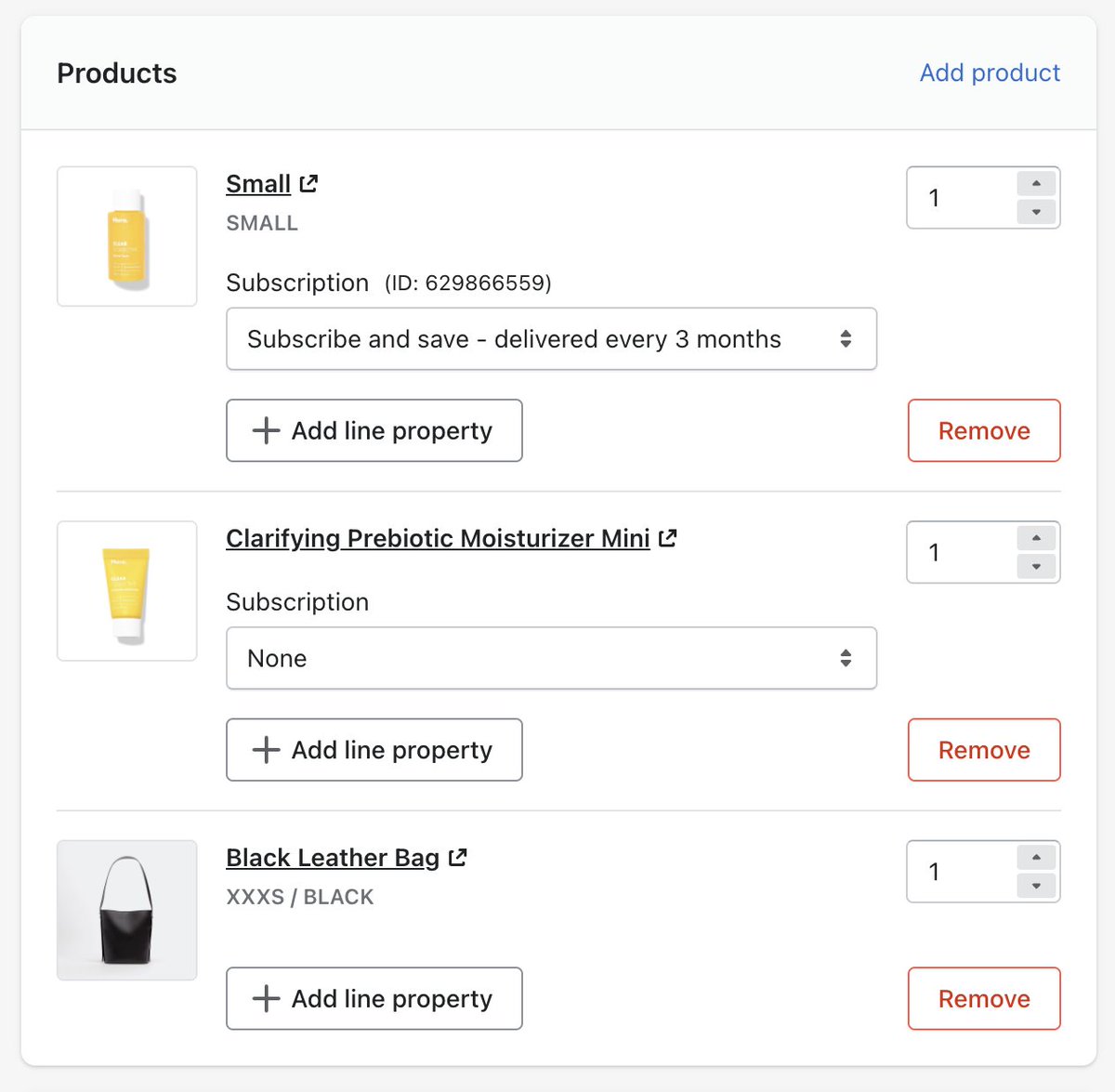Expand the subscription dropdown showing None
This screenshot has height=1092, width=1115.
pos(551,658)
